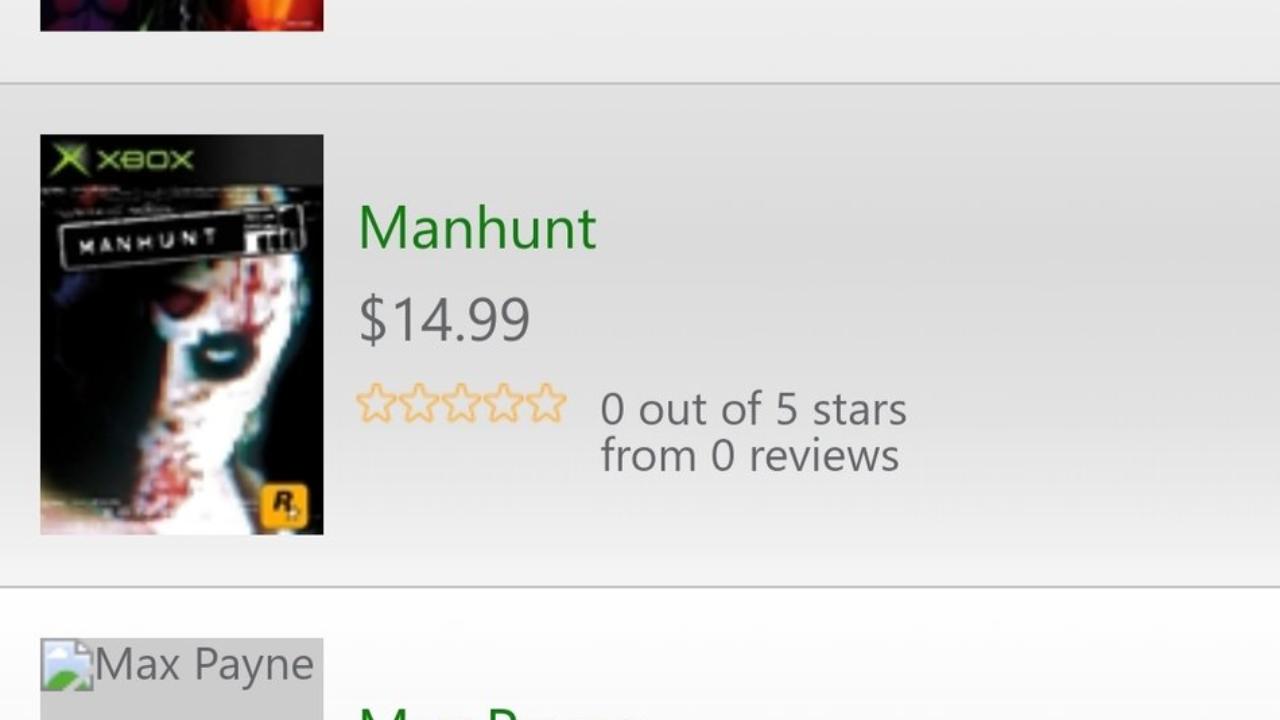The height and width of the screenshot is (720, 1280).
Task: Click the "0 out of 5 stars" text
Action: pos(753,409)
